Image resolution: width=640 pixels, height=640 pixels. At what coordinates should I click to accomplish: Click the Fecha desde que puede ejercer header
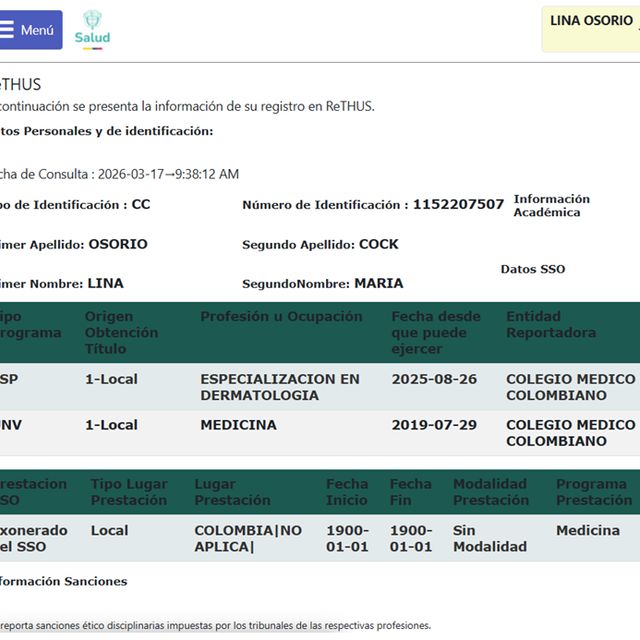coord(436,332)
